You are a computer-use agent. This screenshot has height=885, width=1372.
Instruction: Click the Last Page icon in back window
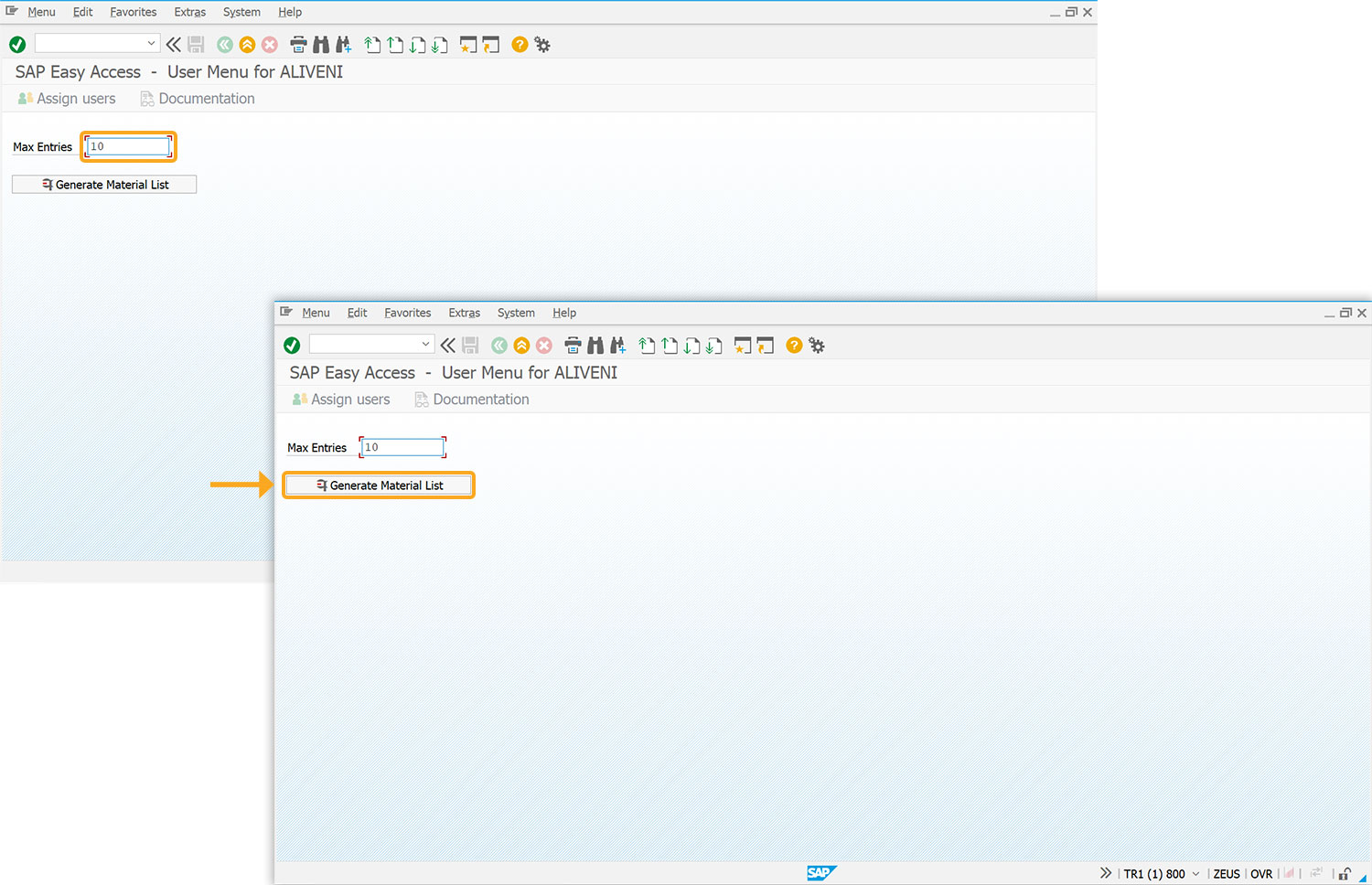tap(440, 45)
